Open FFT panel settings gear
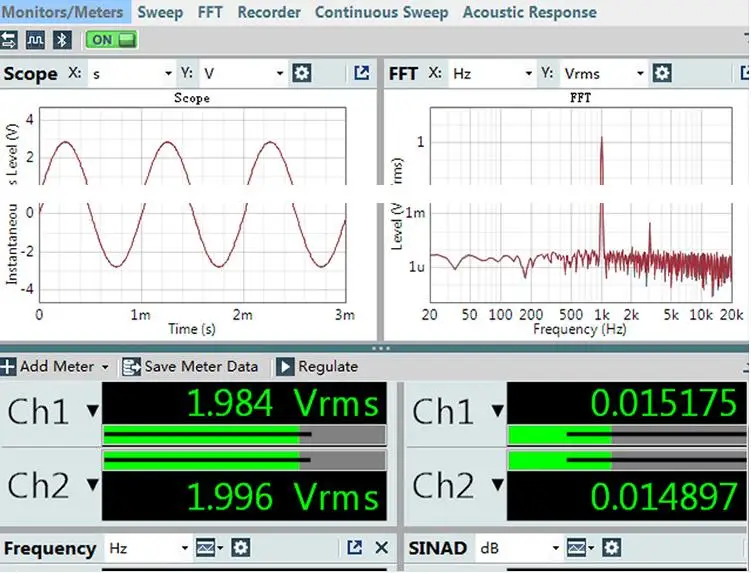 tap(664, 73)
